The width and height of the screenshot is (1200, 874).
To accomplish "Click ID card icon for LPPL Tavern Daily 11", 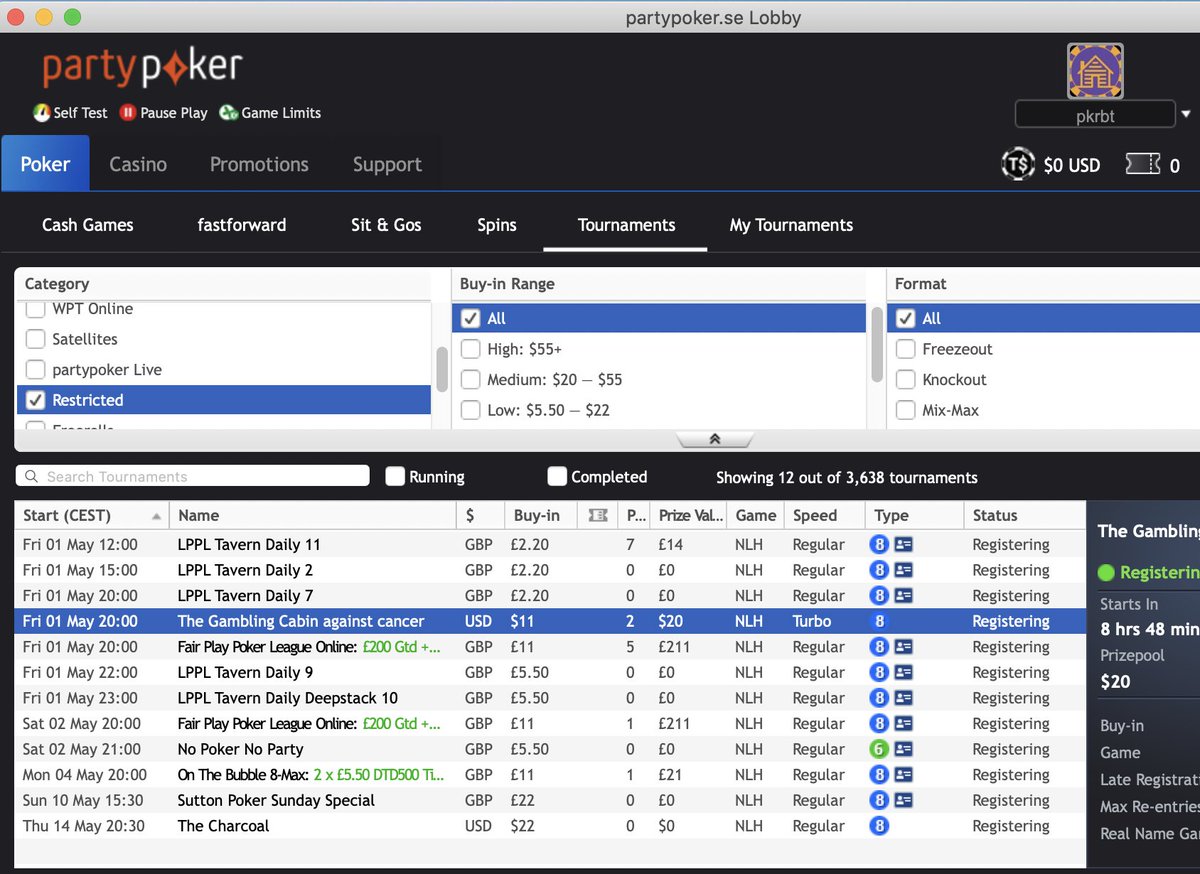I will pyautogui.click(x=903, y=545).
